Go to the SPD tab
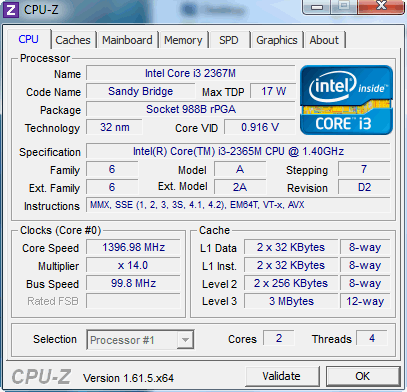The width and height of the screenshot is (407, 392). [229, 40]
